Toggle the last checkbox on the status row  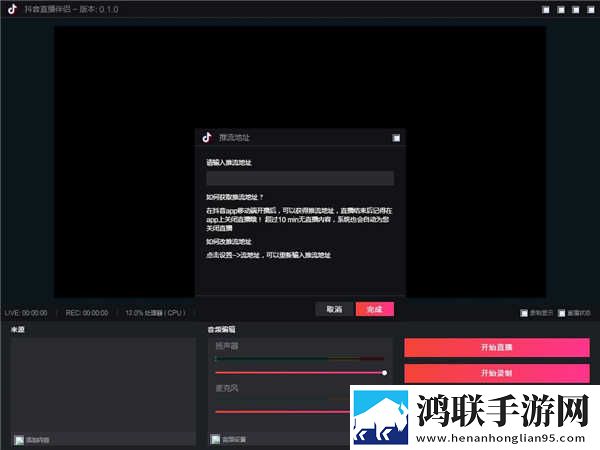point(561,313)
